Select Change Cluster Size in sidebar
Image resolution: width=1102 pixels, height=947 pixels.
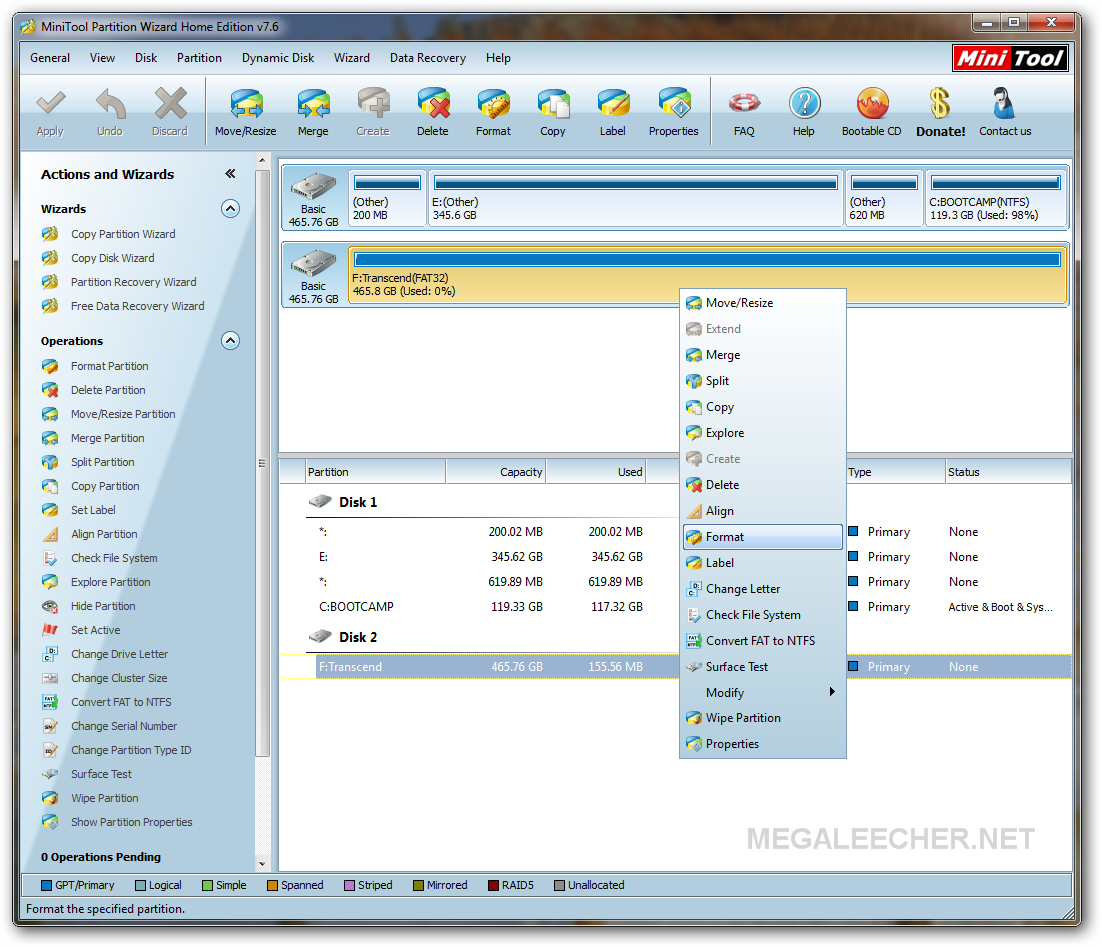119,678
